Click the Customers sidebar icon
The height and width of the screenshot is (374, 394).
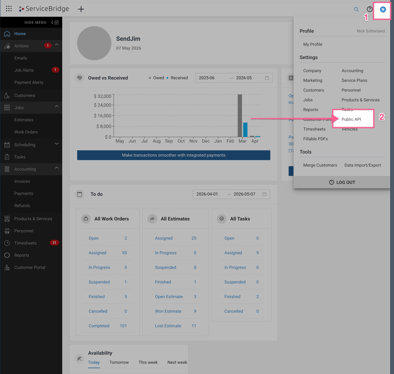click(7, 95)
